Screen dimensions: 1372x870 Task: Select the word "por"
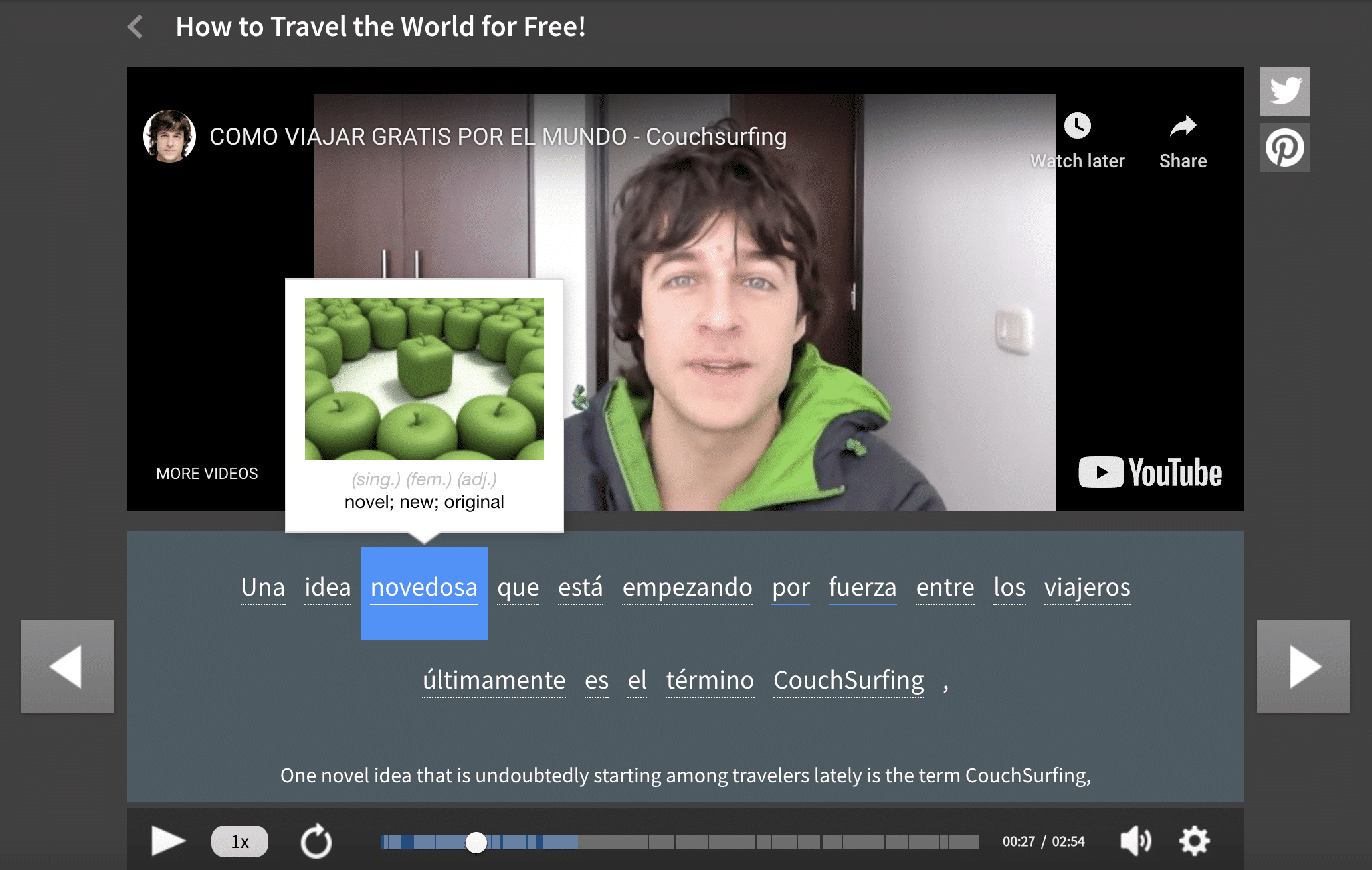pyautogui.click(x=791, y=588)
